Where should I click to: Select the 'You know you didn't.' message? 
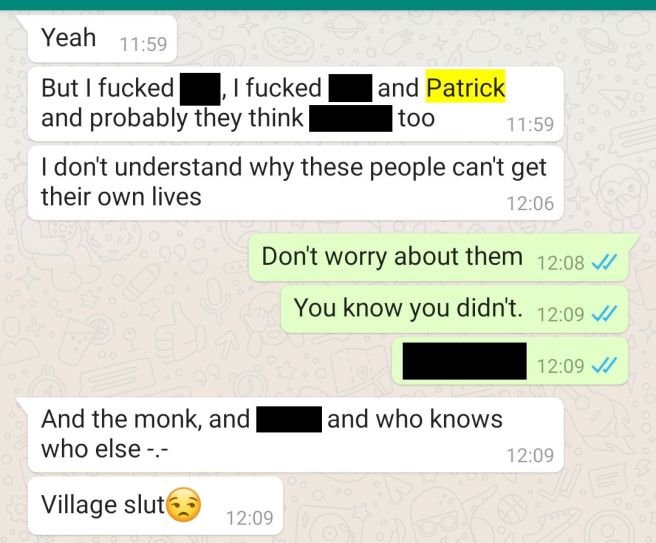coord(454,310)
